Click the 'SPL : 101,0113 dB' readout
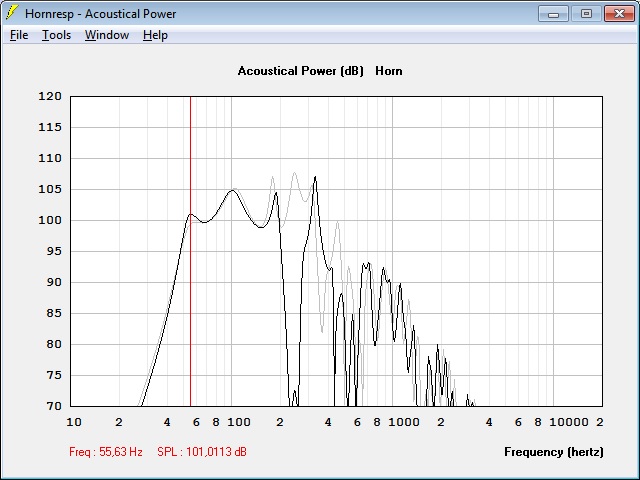The image size is (640, 480). pos(202,452)
